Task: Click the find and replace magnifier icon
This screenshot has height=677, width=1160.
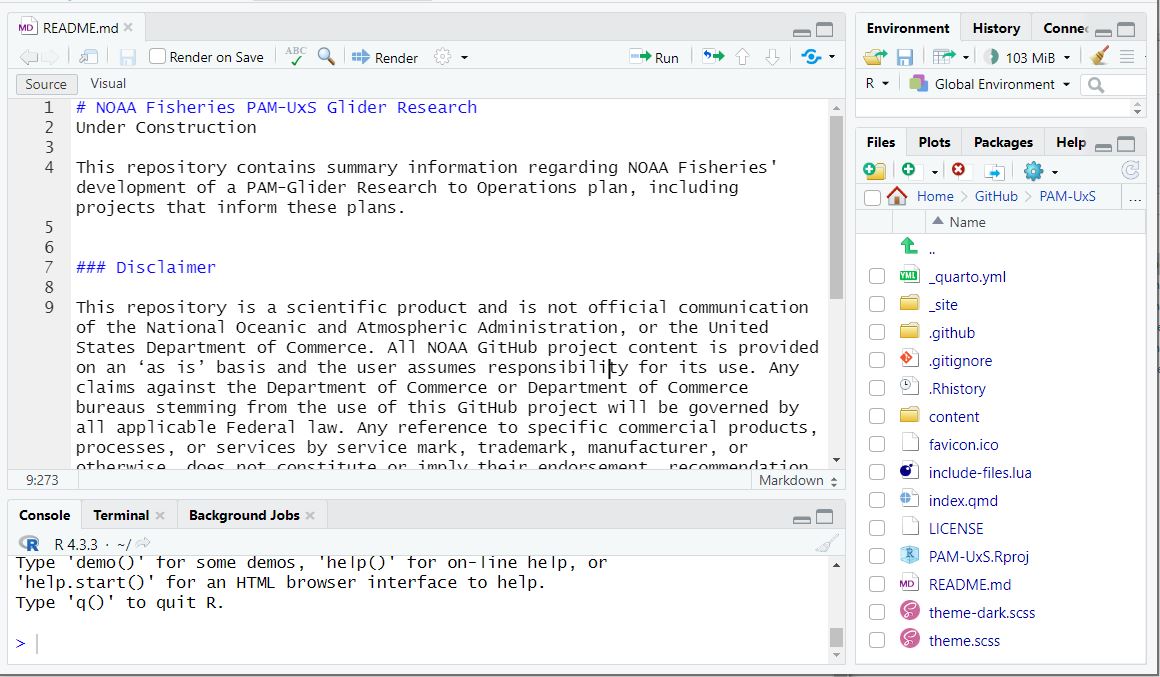Action: coord(326,57)
